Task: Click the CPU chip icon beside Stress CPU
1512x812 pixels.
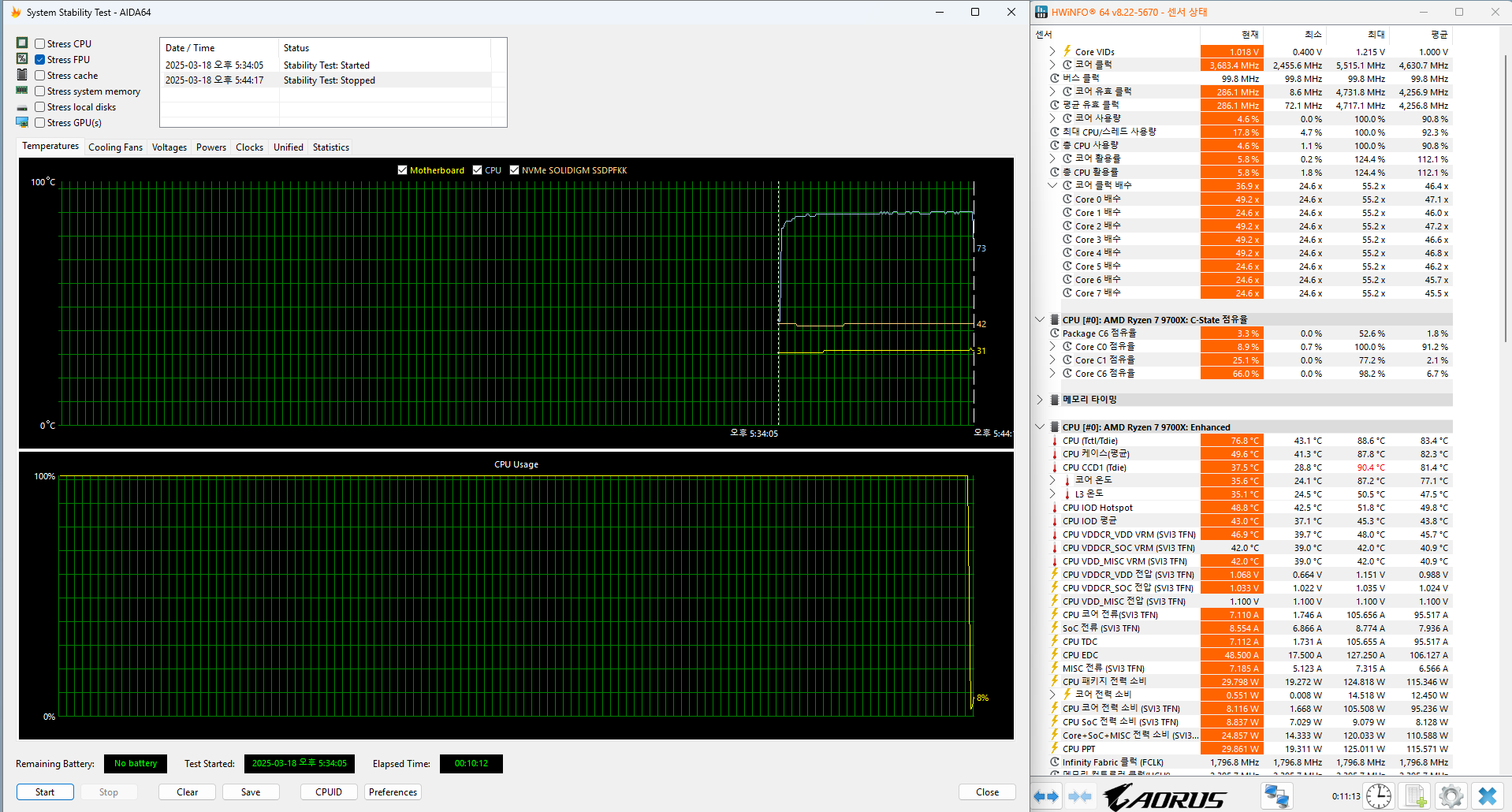Action: [x=22, y=43]
